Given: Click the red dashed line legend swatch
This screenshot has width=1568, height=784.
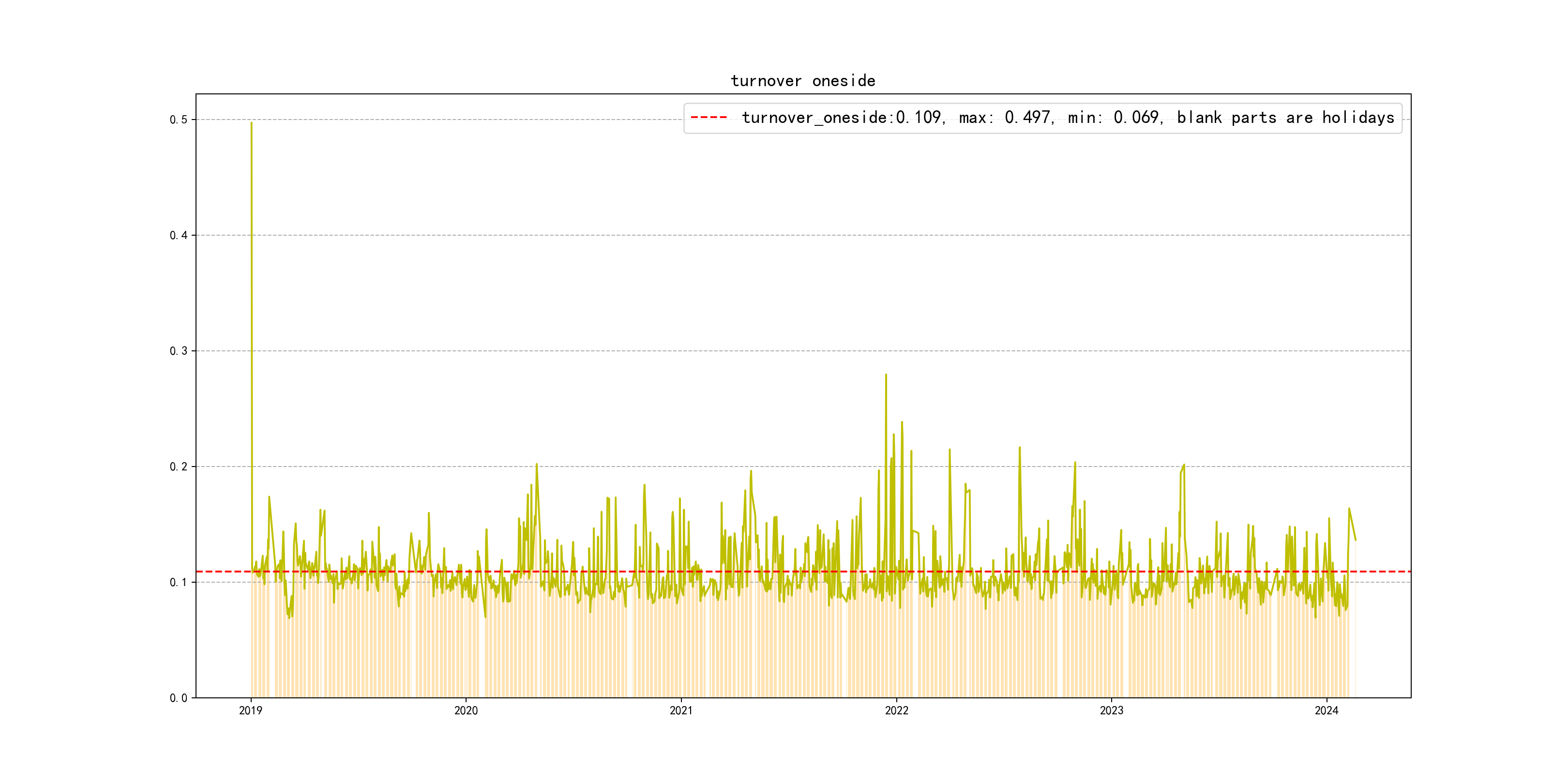Looking at the screenshot, I should (x=709, y=118).
